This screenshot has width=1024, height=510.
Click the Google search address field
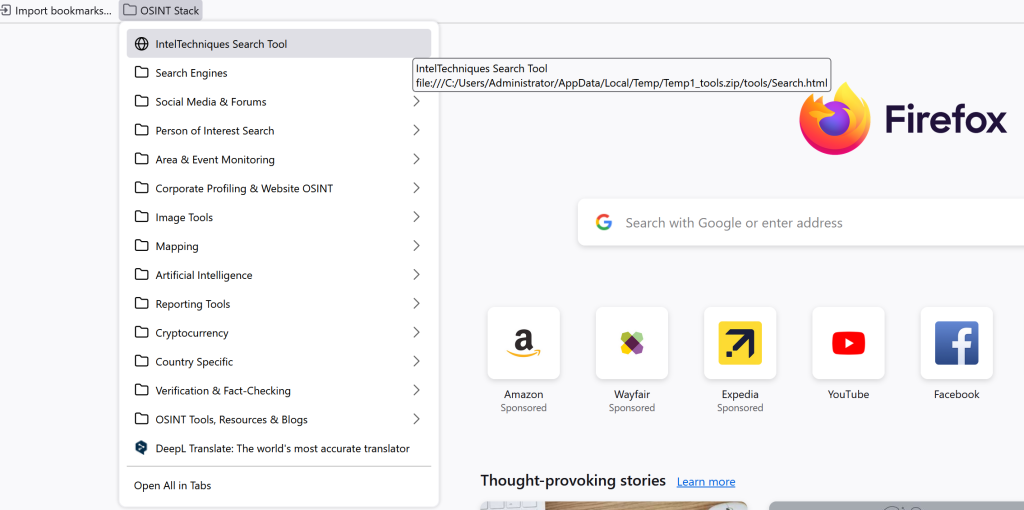coord(801,223)
